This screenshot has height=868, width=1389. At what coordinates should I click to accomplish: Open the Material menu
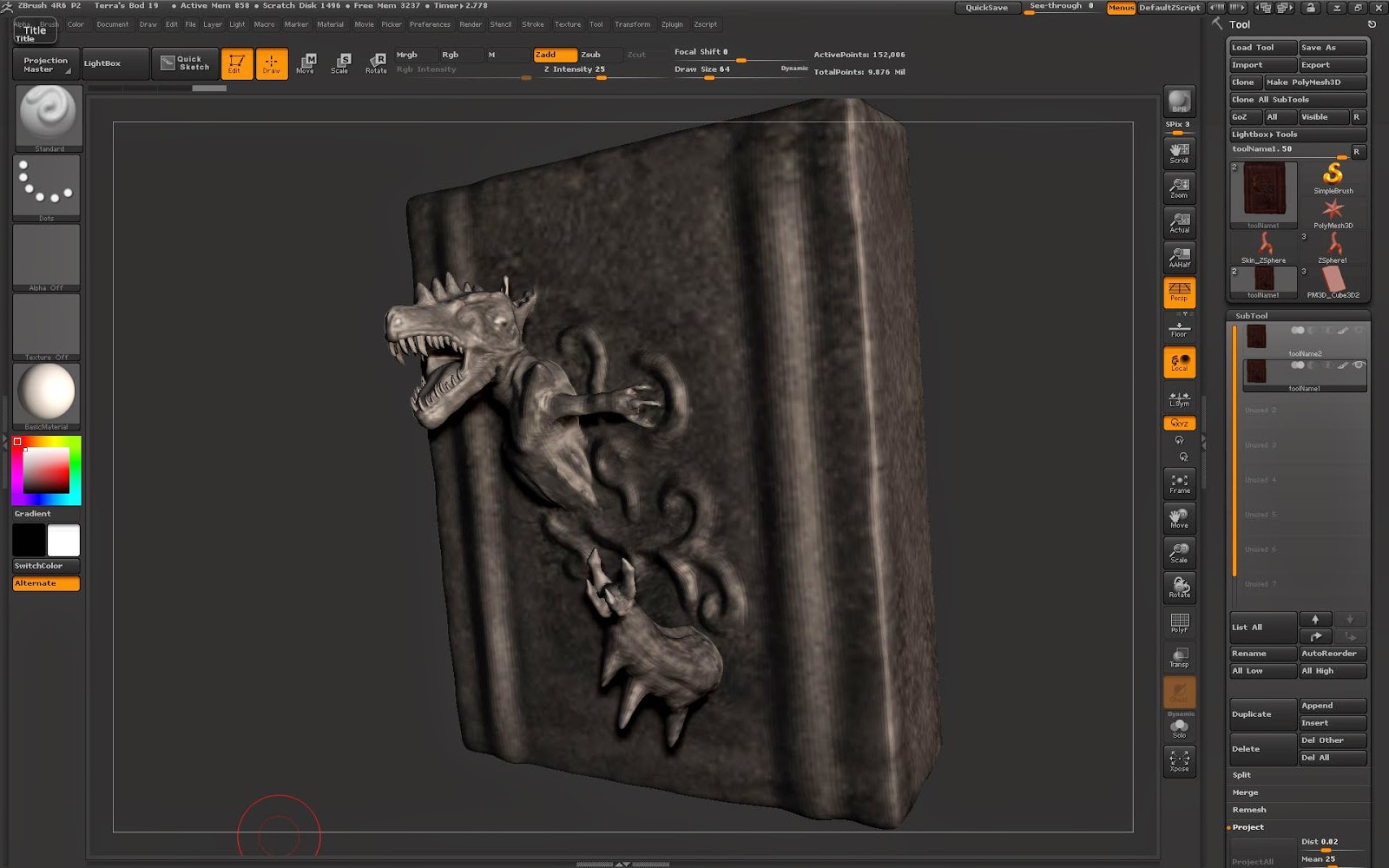click(330, 24)
